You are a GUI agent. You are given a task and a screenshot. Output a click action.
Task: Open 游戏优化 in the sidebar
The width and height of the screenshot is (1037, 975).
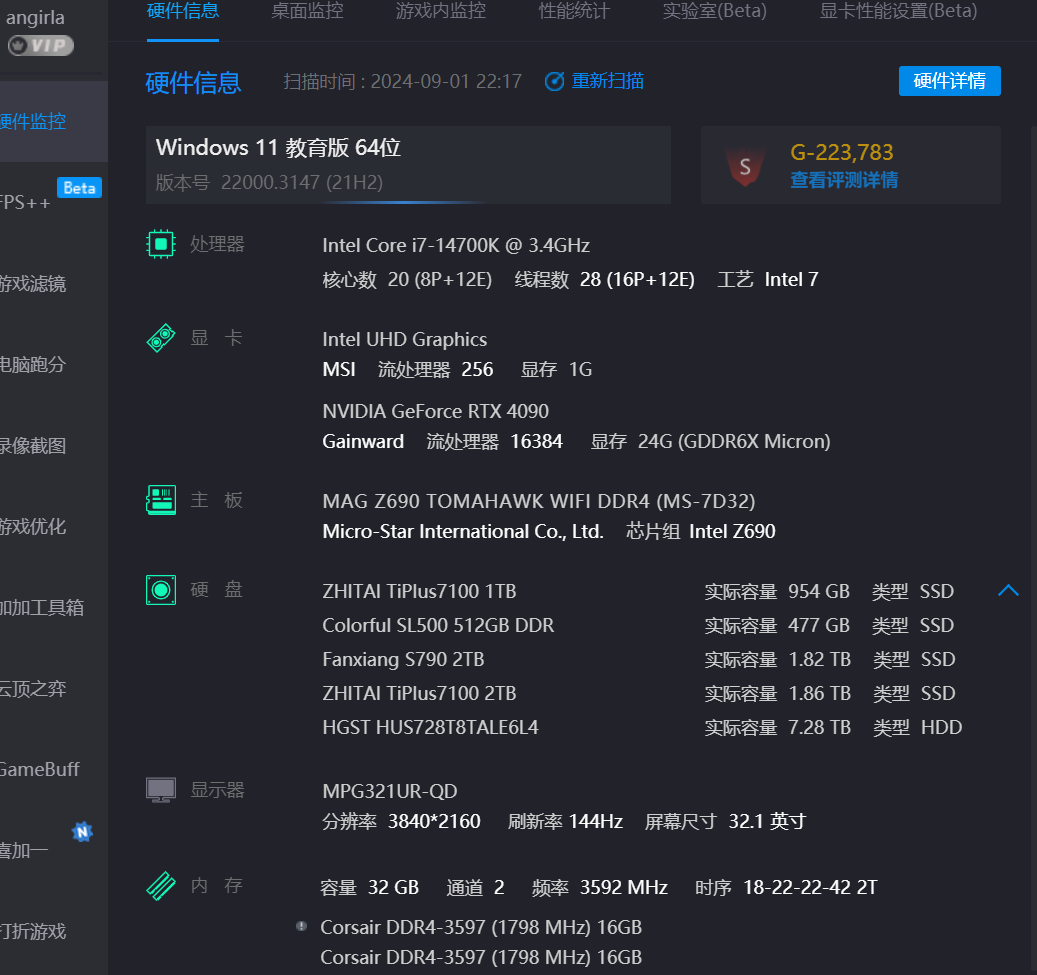tap(33, 527)
